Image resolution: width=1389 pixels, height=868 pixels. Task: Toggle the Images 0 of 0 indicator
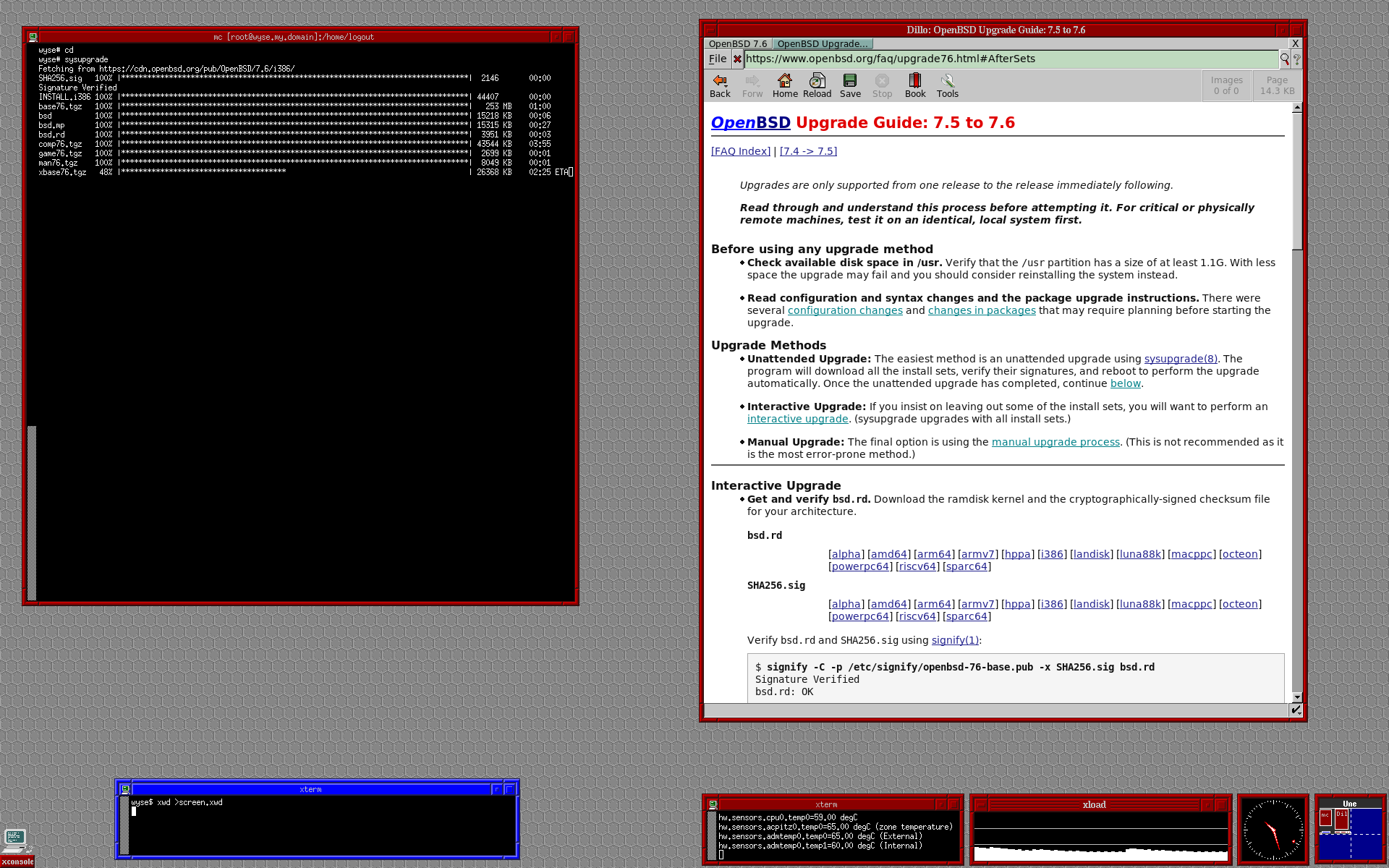point(1226,85)
